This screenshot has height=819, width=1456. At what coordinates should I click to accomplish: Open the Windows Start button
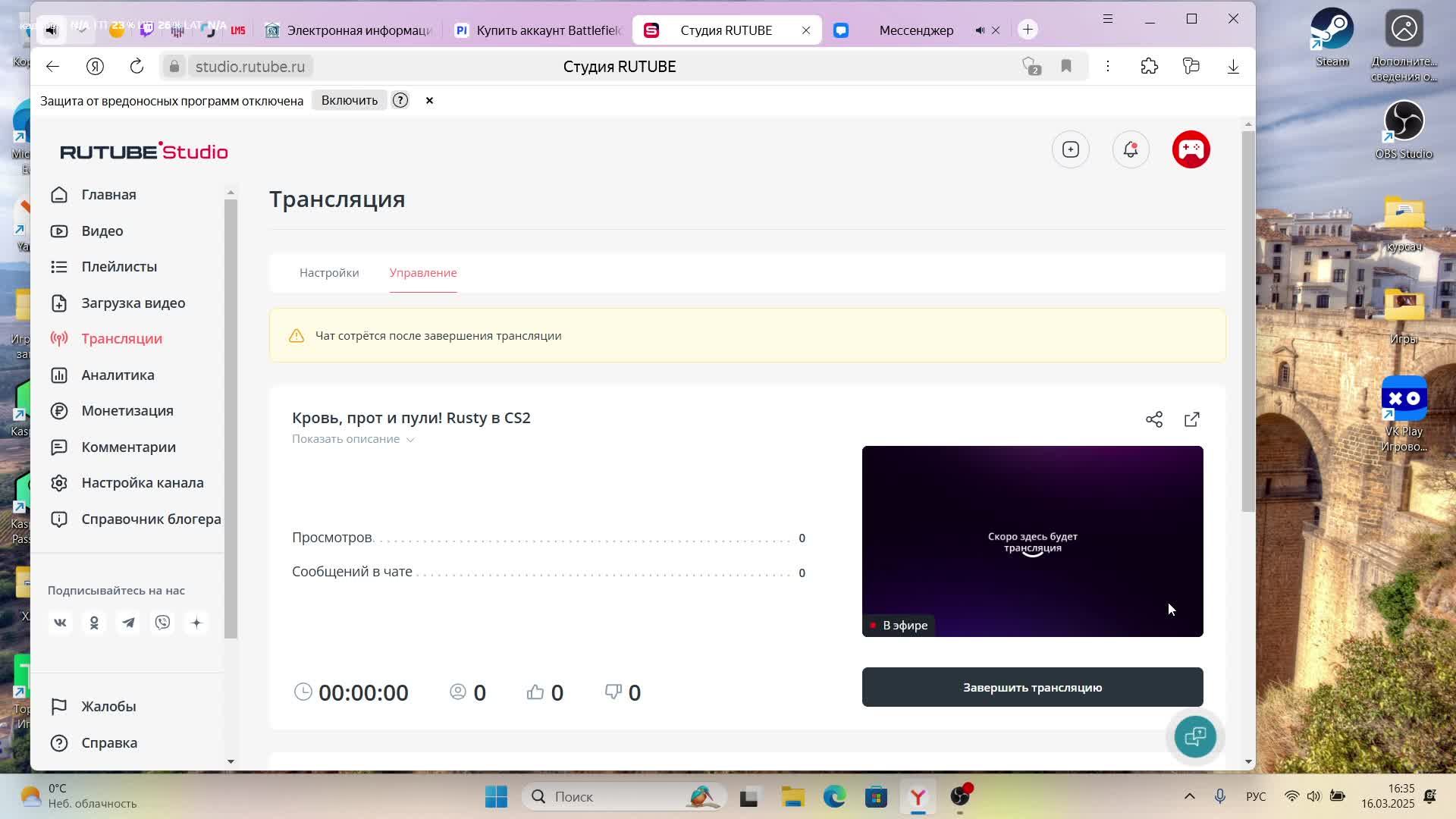496,797
